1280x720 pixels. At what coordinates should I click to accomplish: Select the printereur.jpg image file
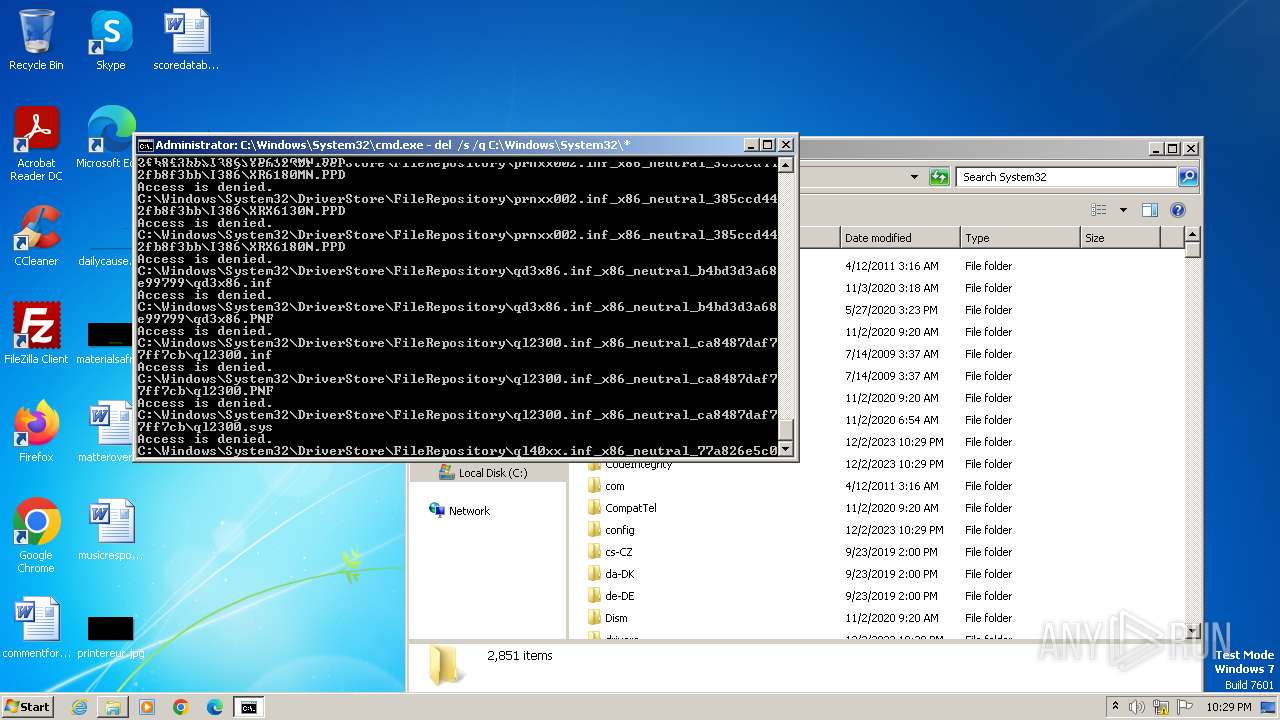110,636
